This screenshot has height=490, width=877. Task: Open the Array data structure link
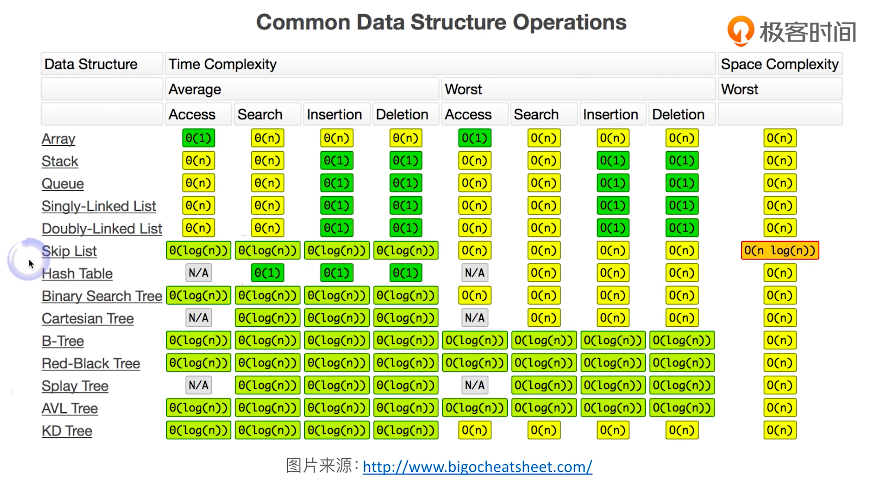click(x=58, y=139)
